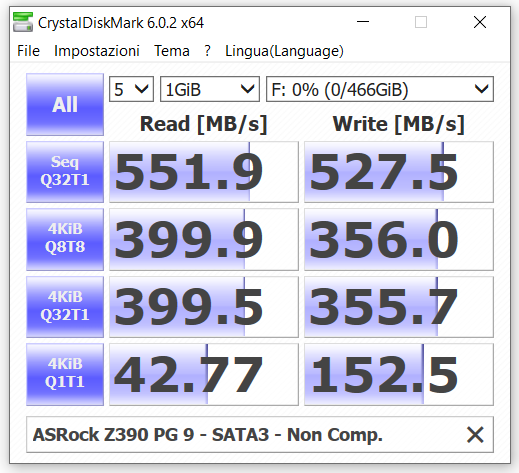Start the 4KiB Q8T8 test
Screen dimensions: 519x473
[x=65, y=239]
